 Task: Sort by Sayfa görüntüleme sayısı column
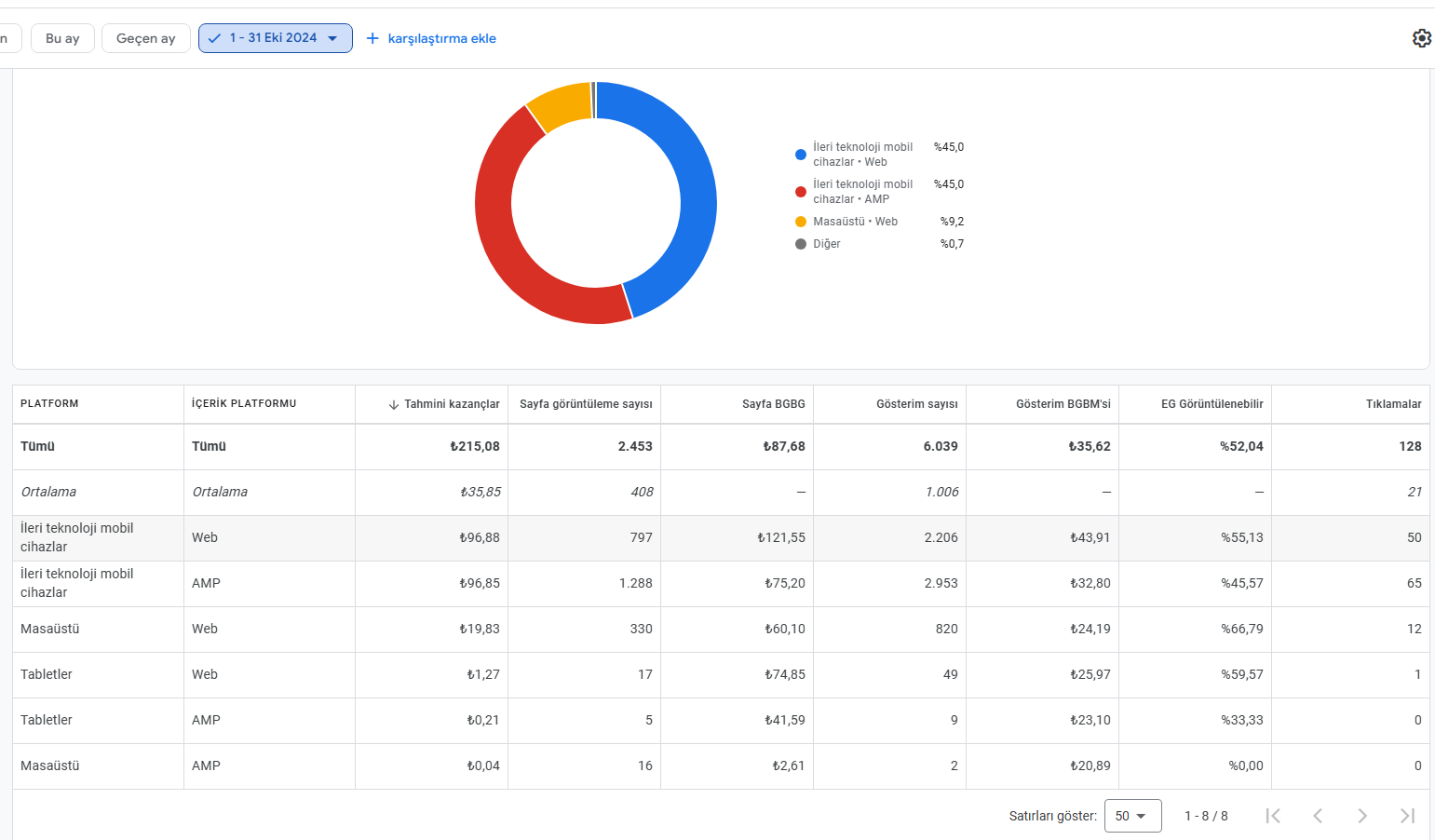click(586, 404)
